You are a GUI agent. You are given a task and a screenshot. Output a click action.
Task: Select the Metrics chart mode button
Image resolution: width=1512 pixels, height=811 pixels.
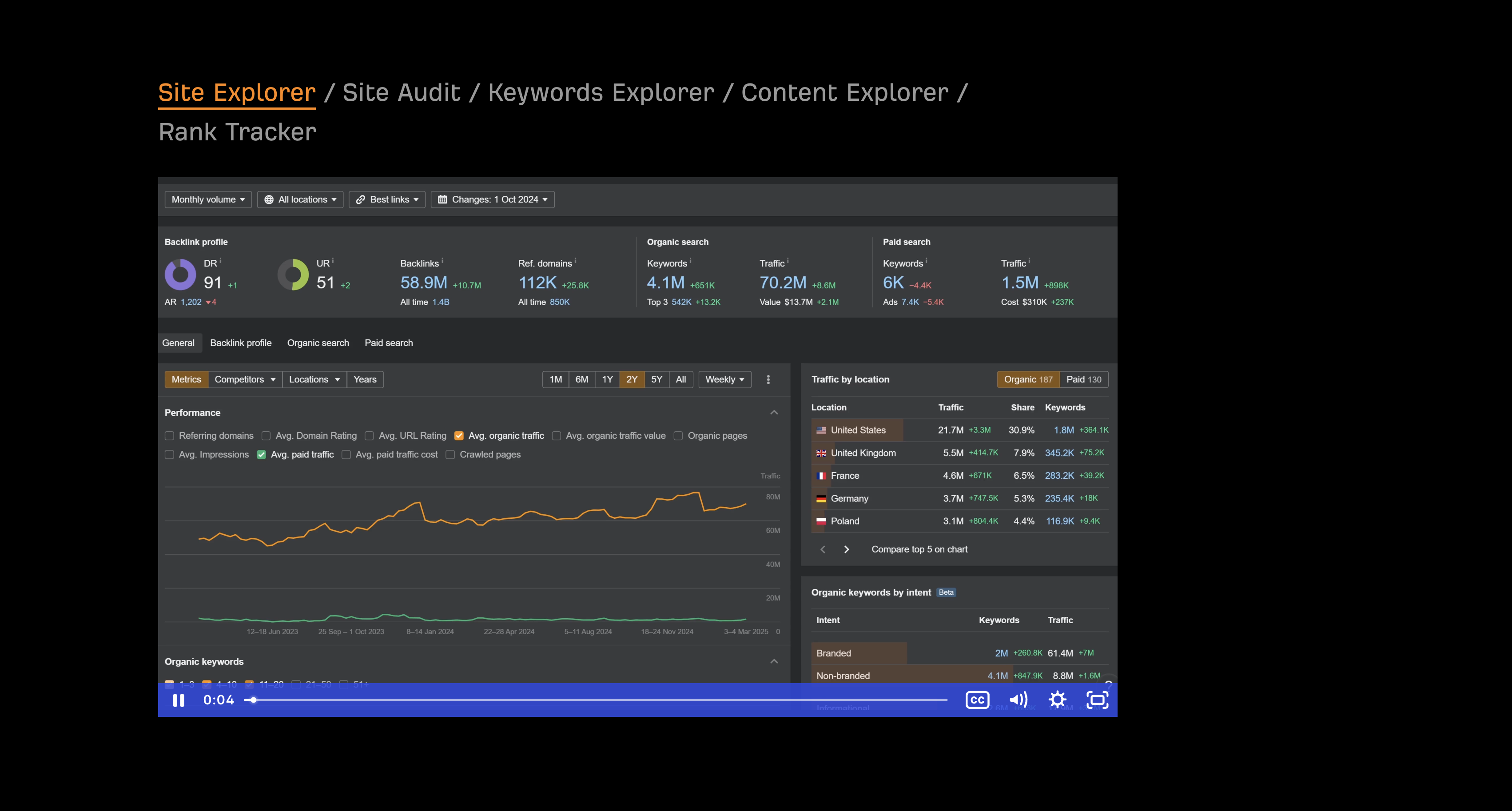tap(186, 380)
